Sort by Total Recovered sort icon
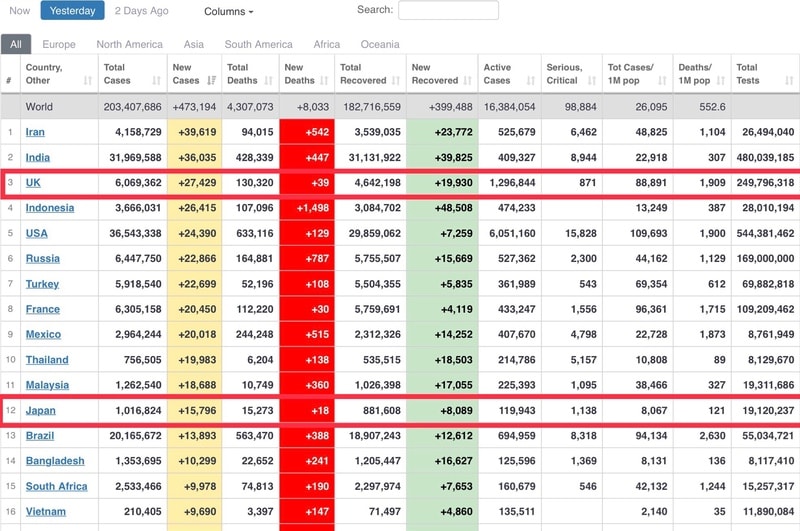The width and height of the screenshot is (800, 531). pos(396,81)
